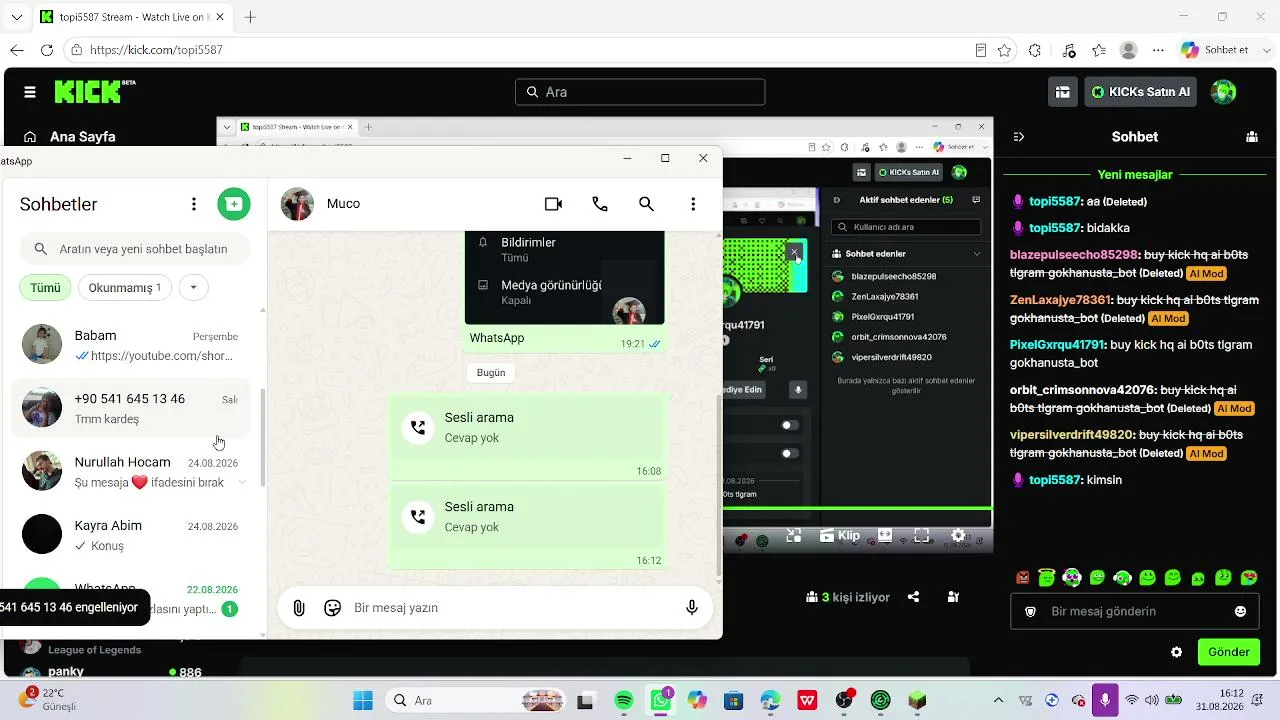This screenshot has height=720, width=1280.
Task: Open Muco's profile picture
Action: point(297,204)
